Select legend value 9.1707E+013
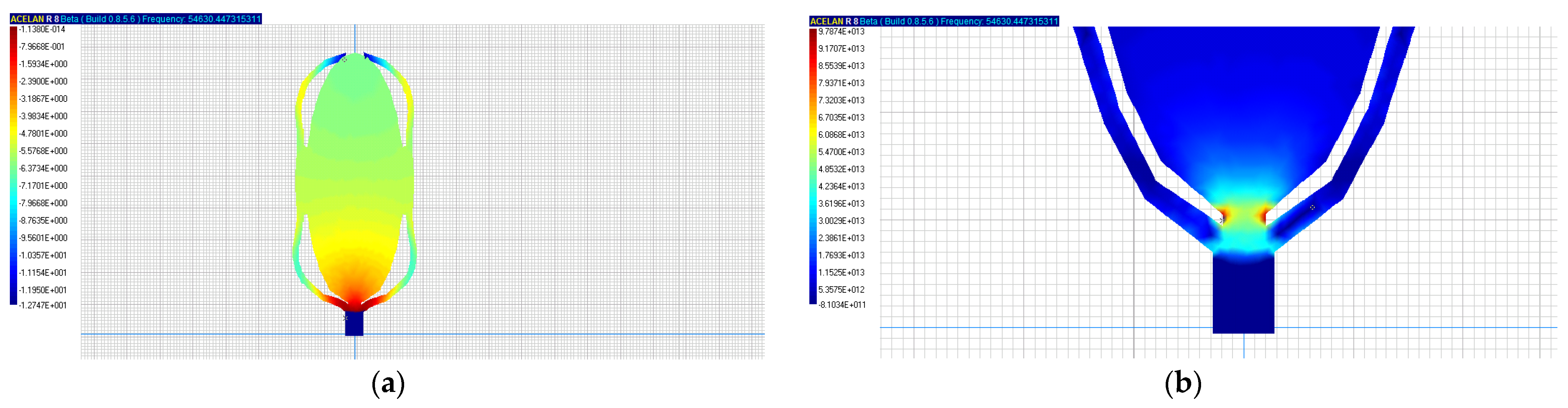 (x=841, y=49)
